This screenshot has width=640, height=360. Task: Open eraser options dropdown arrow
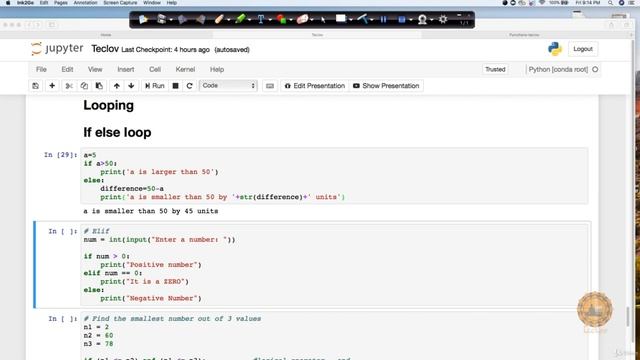[312, 20]
